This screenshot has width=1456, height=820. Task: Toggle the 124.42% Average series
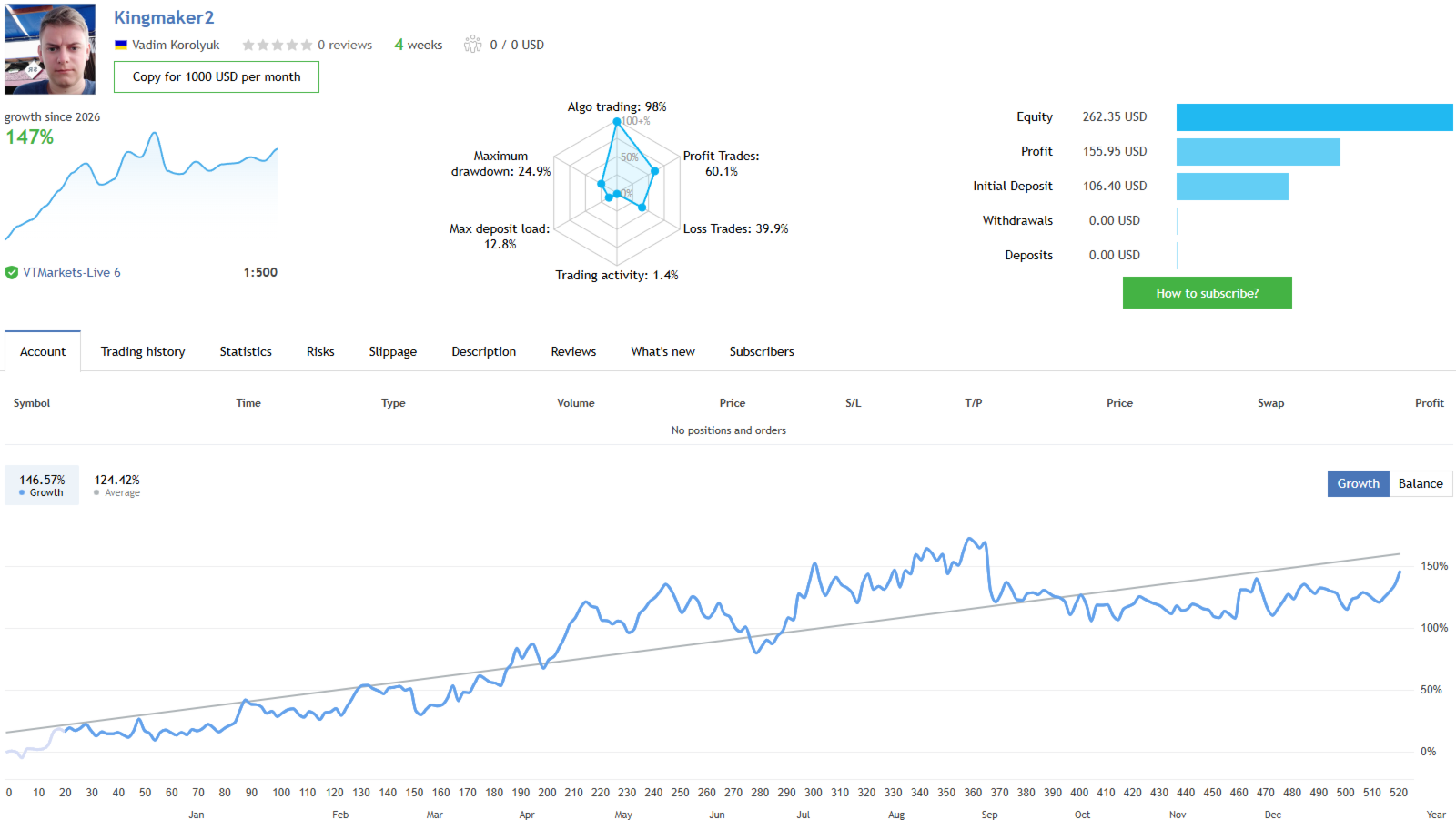click(x=116, y=484)
